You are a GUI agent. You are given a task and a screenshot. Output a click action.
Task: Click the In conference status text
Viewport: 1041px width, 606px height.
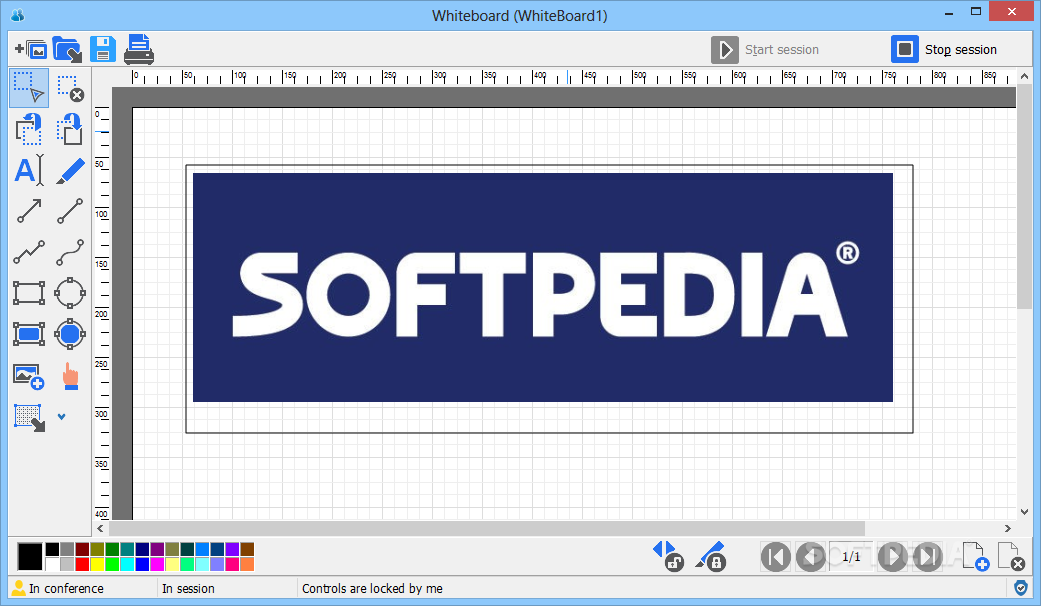coord(66,588)
